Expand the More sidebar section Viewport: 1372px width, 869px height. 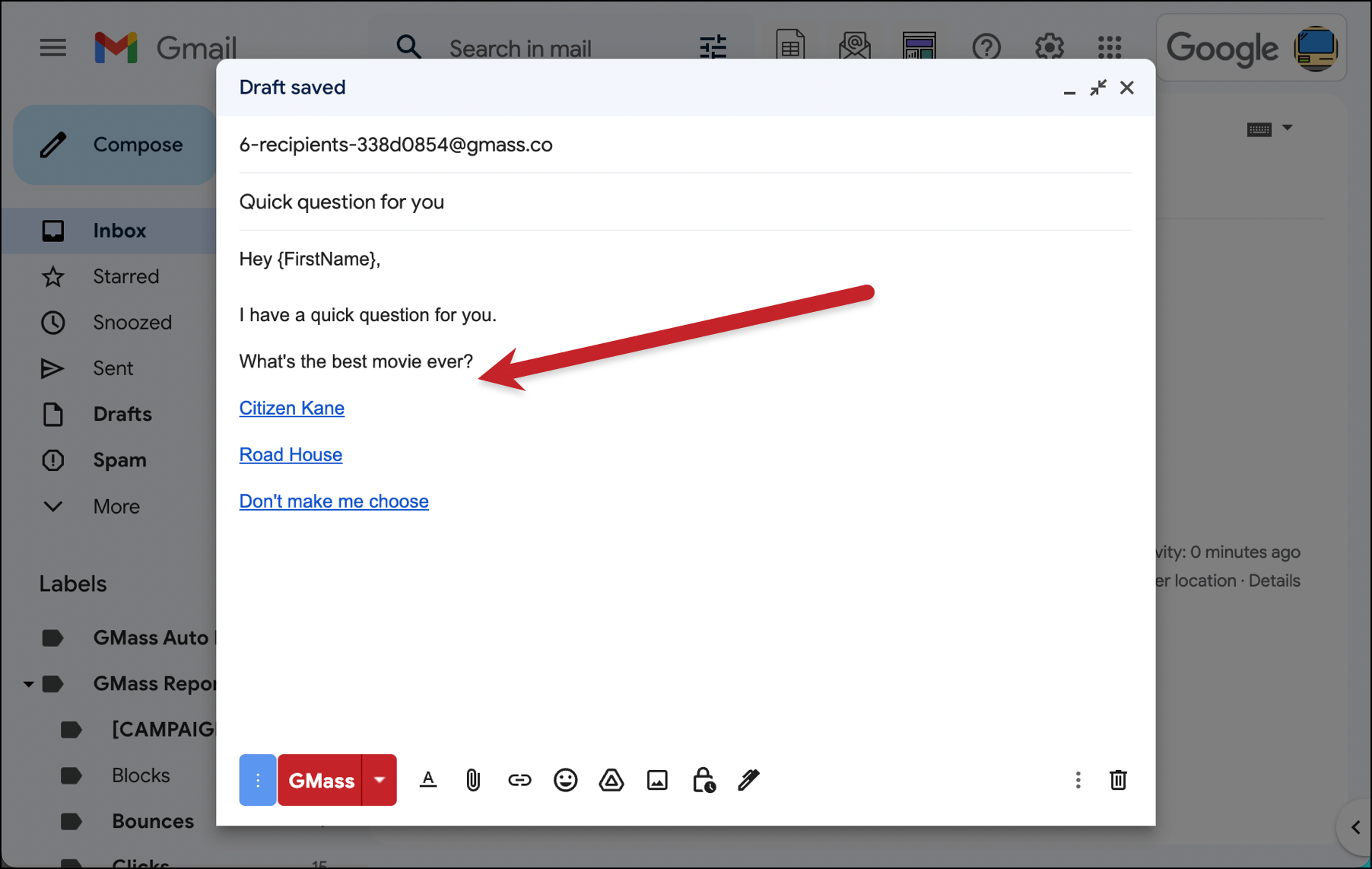pyautogui.click(x=116, y=507)
